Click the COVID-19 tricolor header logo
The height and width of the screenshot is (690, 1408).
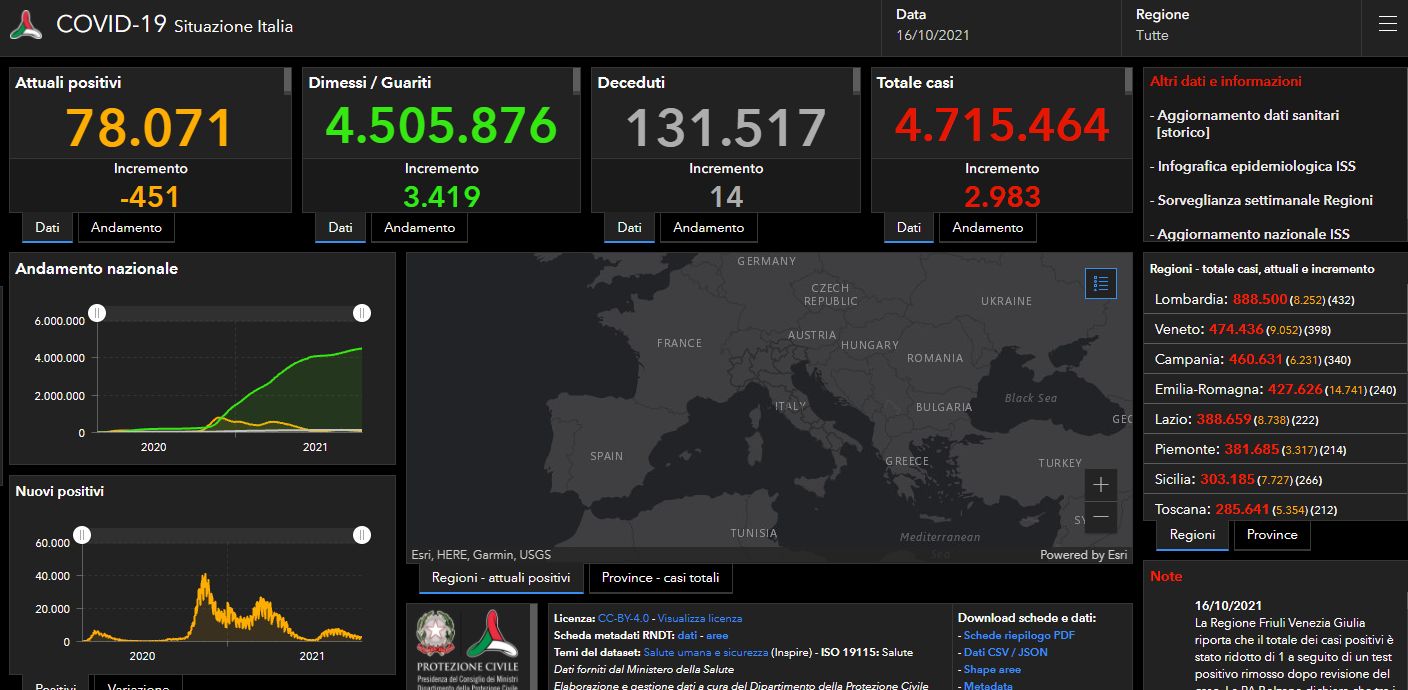25,22
